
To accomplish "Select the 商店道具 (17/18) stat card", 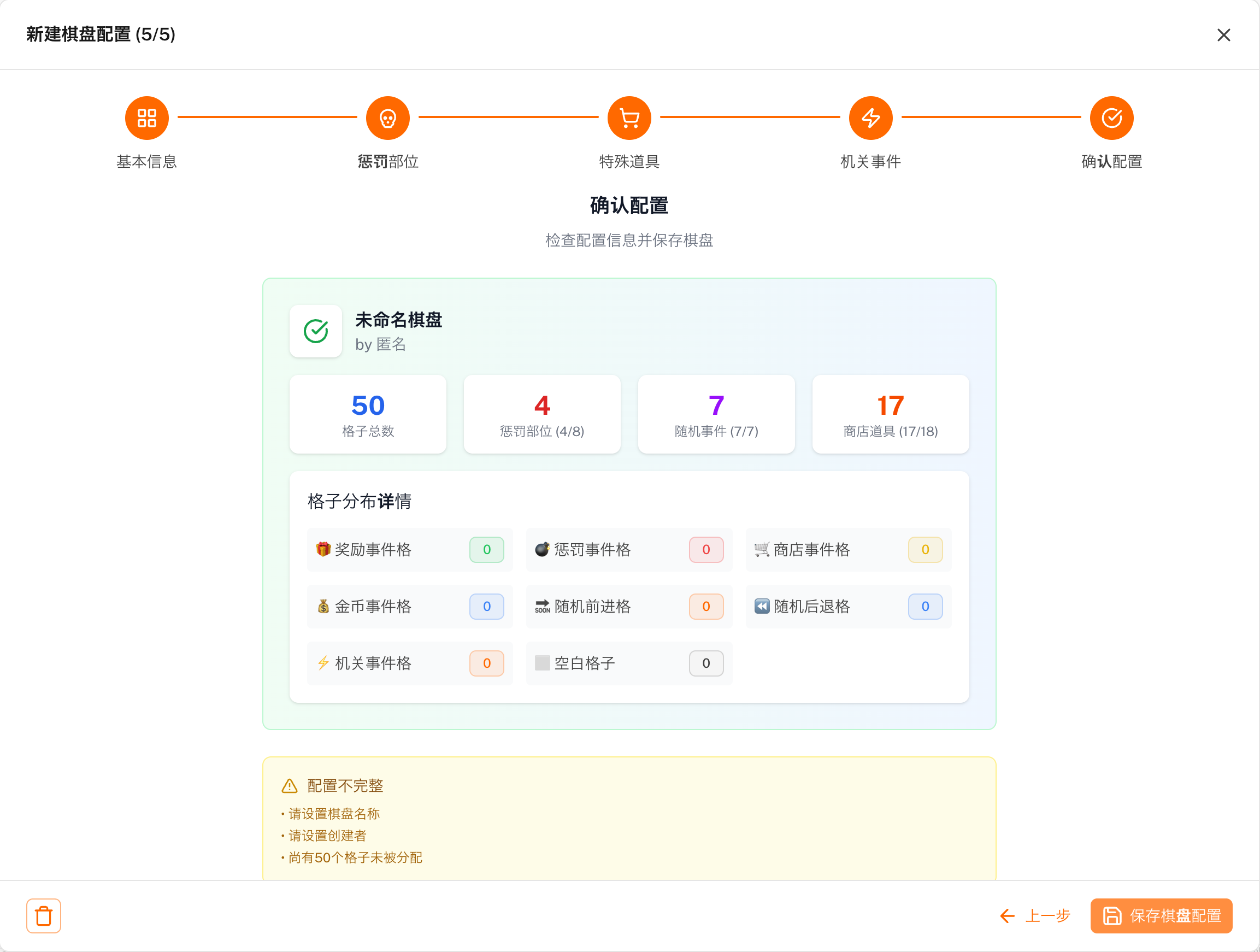I will coord(890,414).
